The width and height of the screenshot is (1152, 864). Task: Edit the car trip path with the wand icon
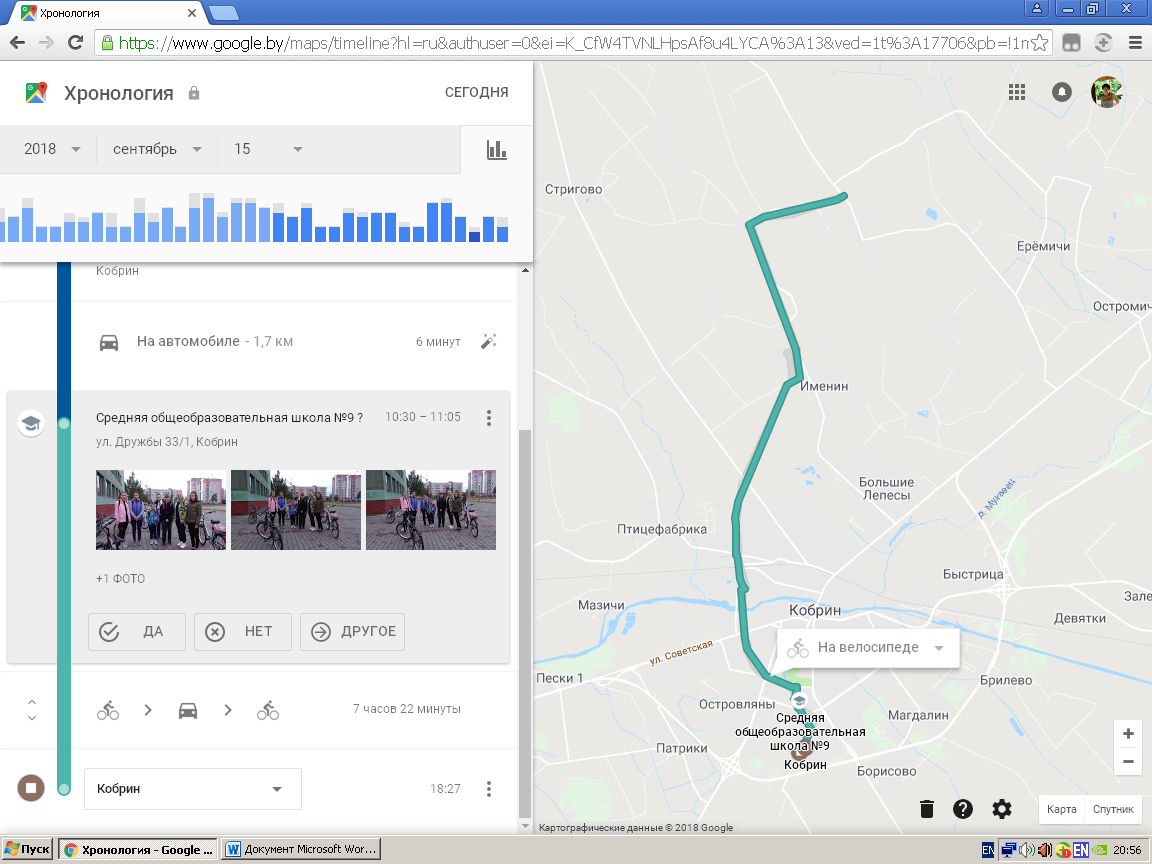(489, 342)
